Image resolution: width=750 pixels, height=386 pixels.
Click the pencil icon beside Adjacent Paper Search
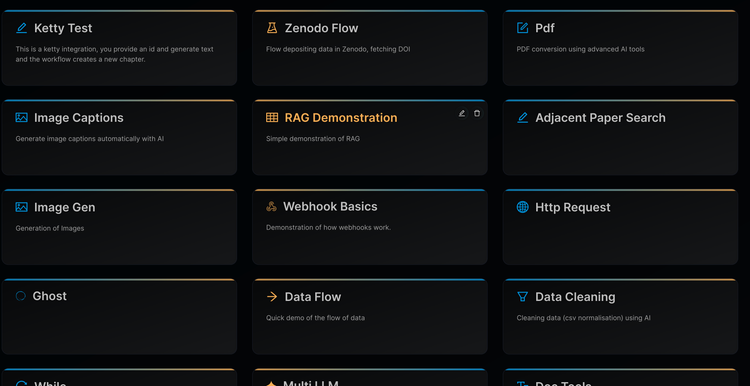click(x=522, y=118)
